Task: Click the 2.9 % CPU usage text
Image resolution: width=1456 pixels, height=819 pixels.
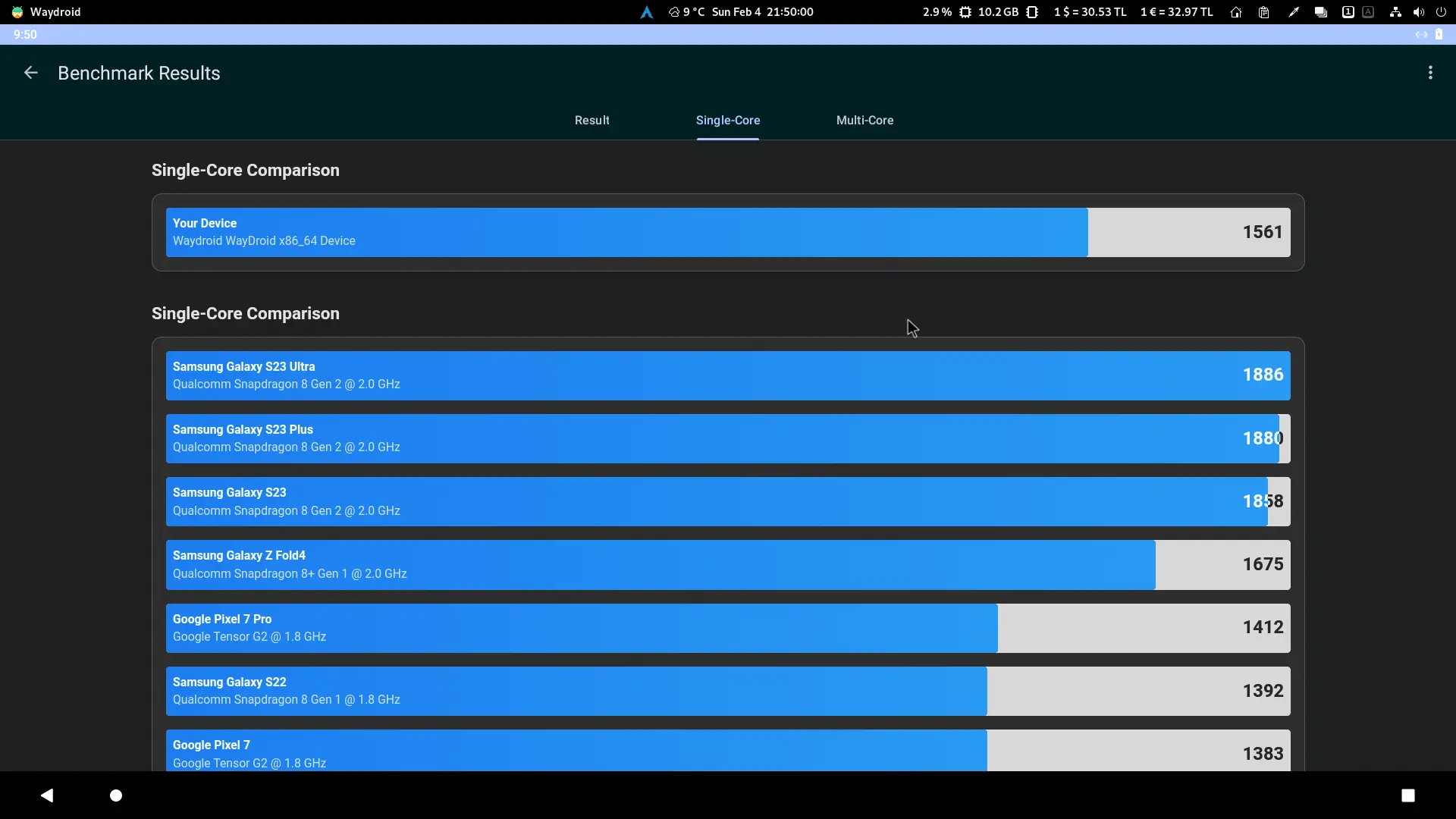Action: click(937, 12)
